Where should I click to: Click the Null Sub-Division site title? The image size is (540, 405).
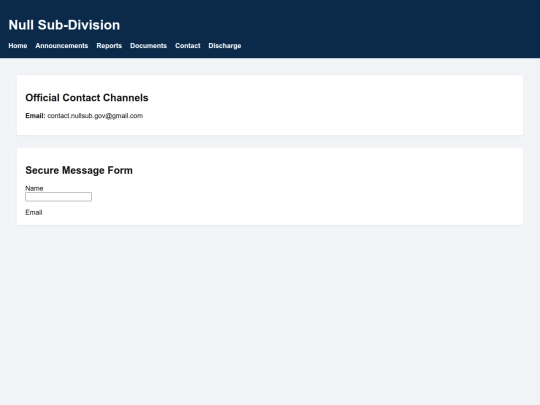[x=64, y=25]
